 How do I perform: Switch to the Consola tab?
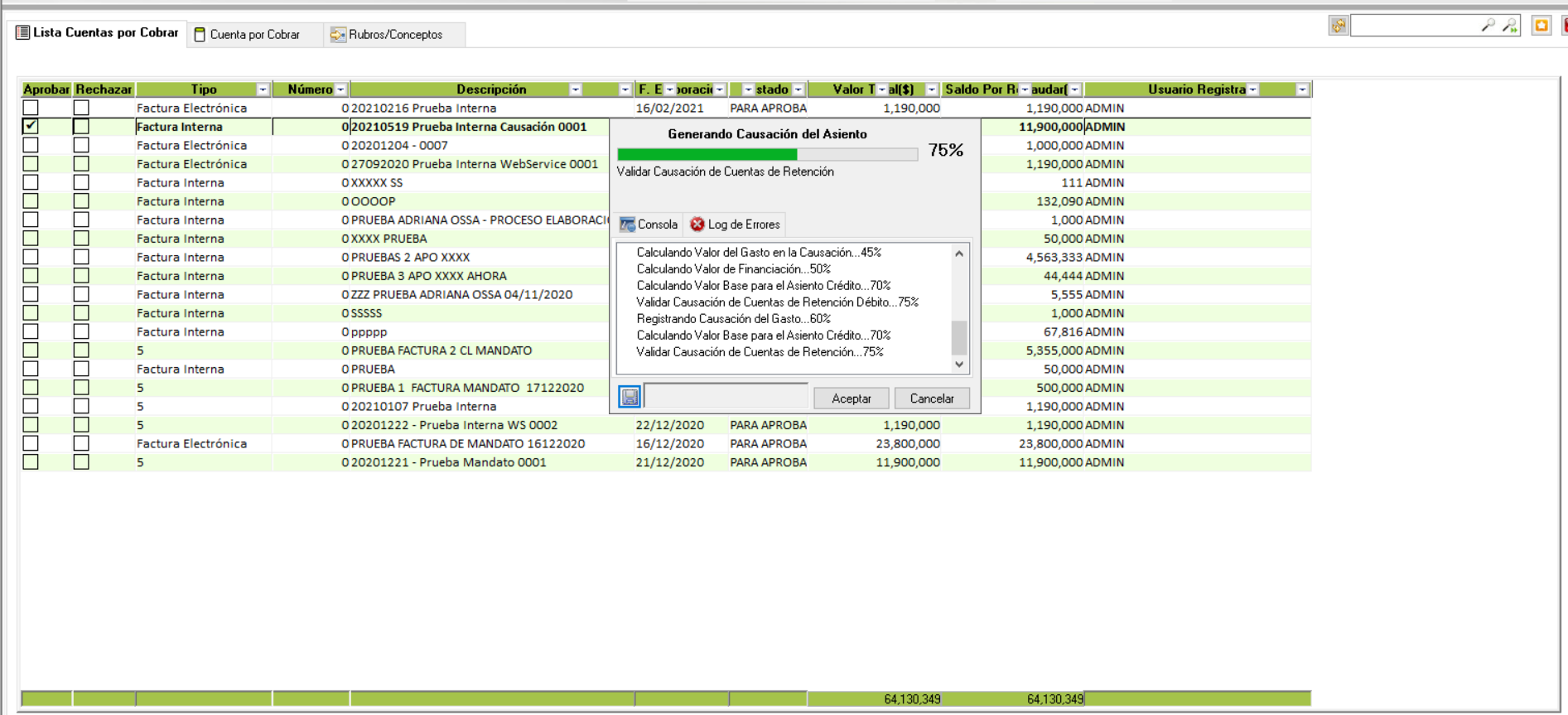tap(649, 225)
